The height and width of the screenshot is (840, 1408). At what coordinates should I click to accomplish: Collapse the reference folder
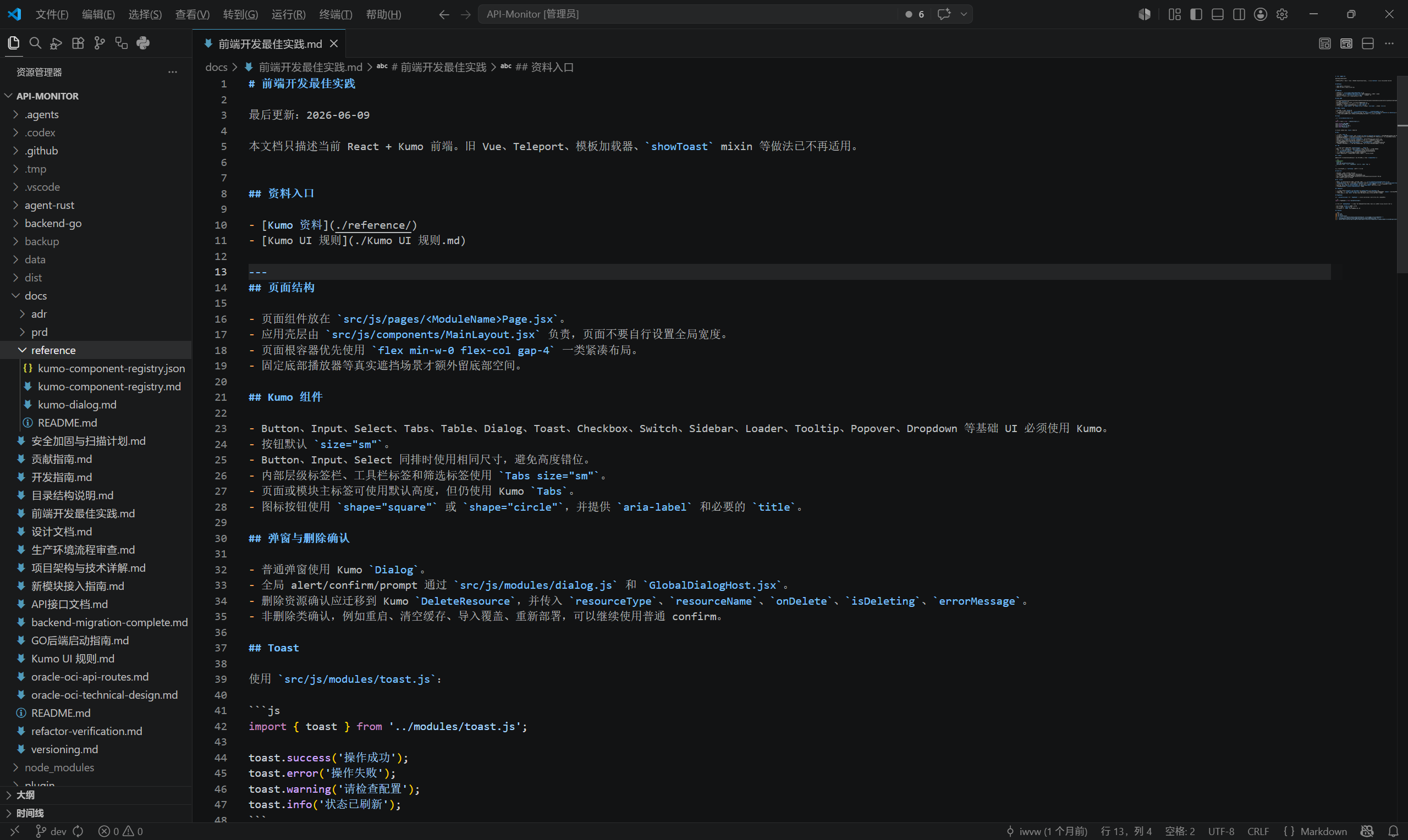tap(96, 350)
